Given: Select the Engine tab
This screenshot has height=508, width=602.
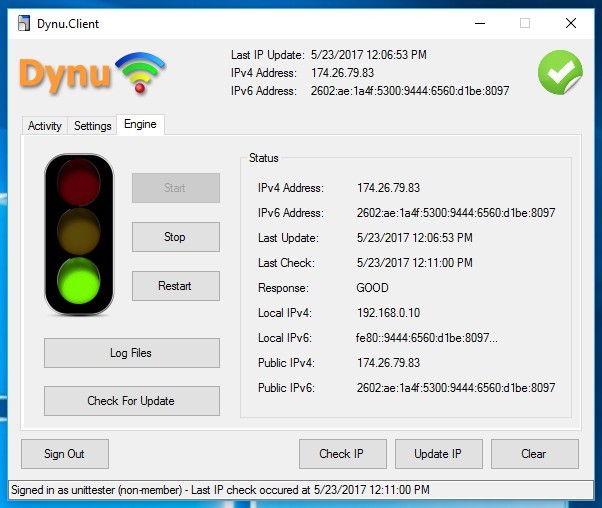Looking at the screenshot, I should click(141, 124).
